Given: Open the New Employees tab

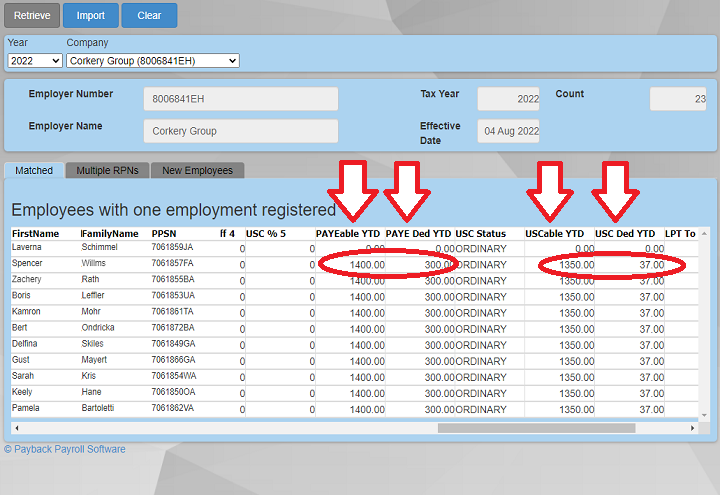Looking at the screenshot, I should click(197, 171).
